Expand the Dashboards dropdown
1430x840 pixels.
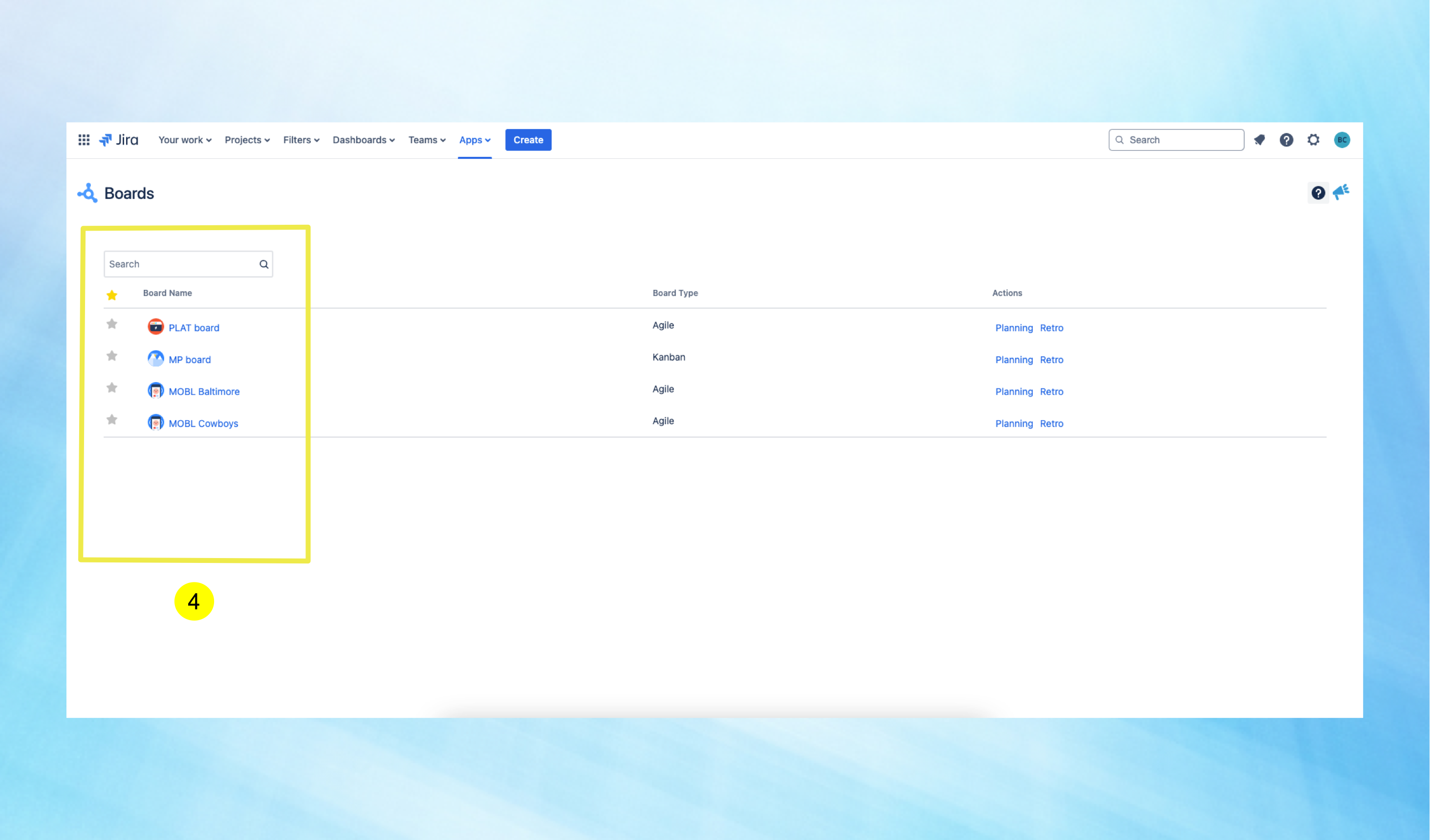pyautogui.click(x=363, y=140)
